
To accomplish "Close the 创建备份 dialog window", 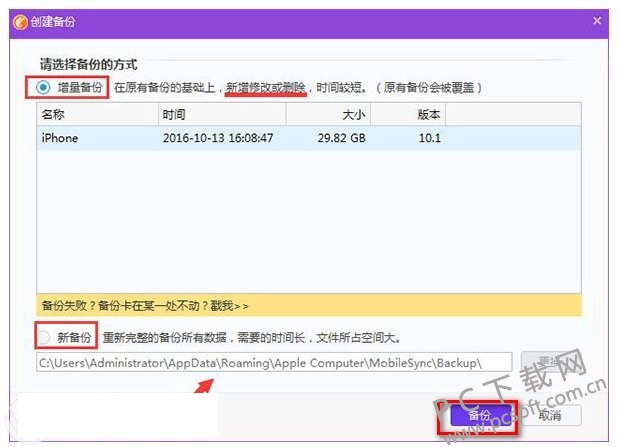I will pyautogui.click(x=597, y=21).
